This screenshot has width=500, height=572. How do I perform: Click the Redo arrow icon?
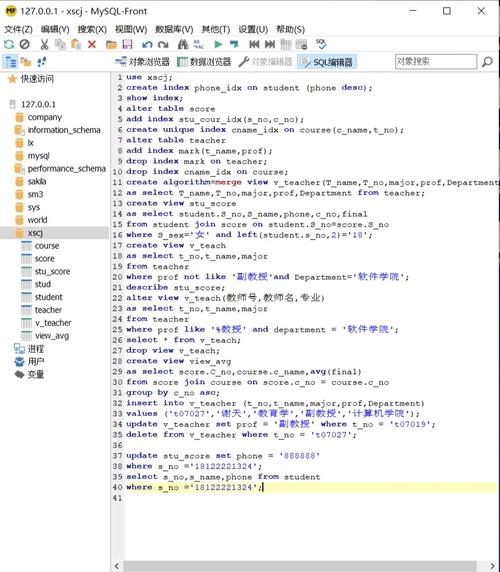pyautogui.click(x=163, y=45)
